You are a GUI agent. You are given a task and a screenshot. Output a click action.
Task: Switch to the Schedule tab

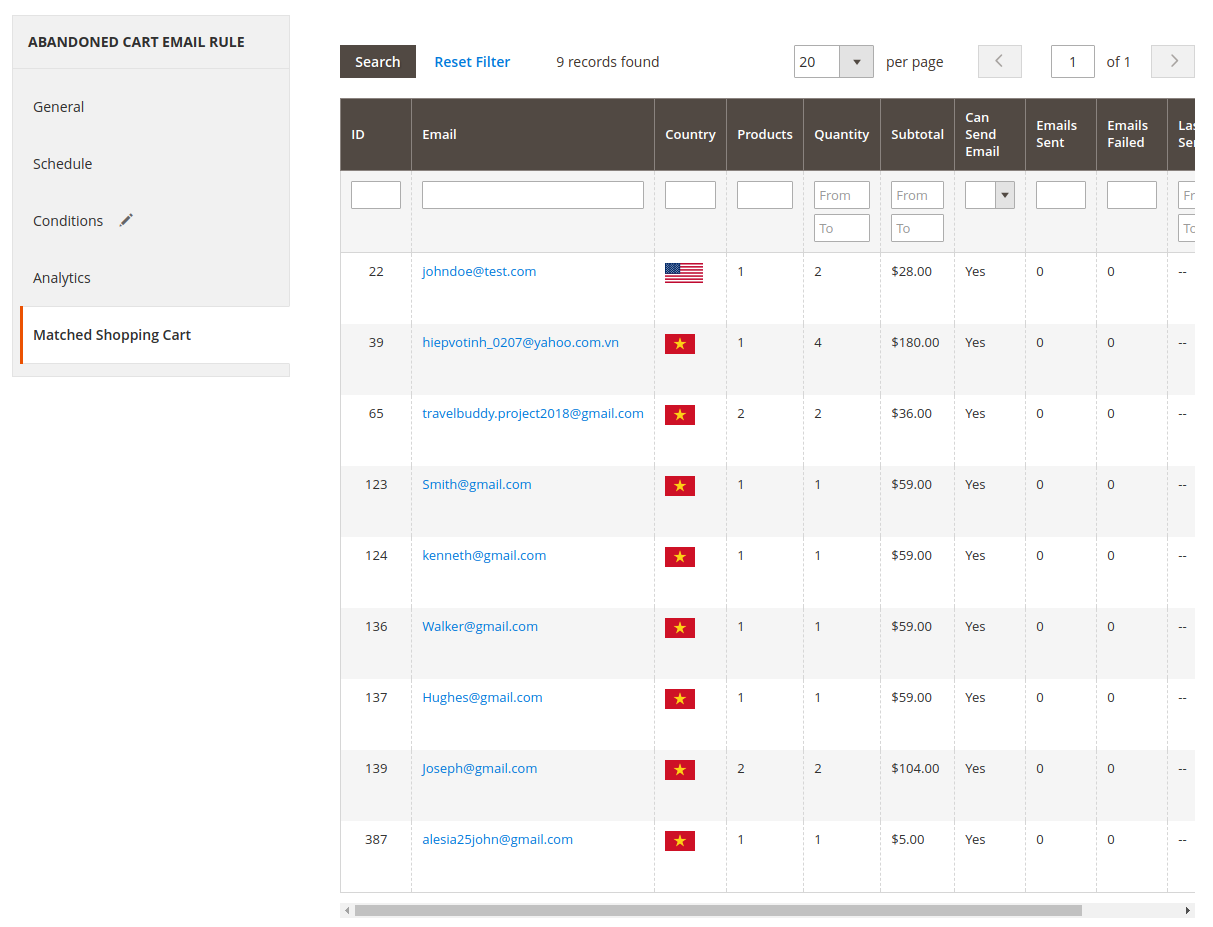pos(62,164)
